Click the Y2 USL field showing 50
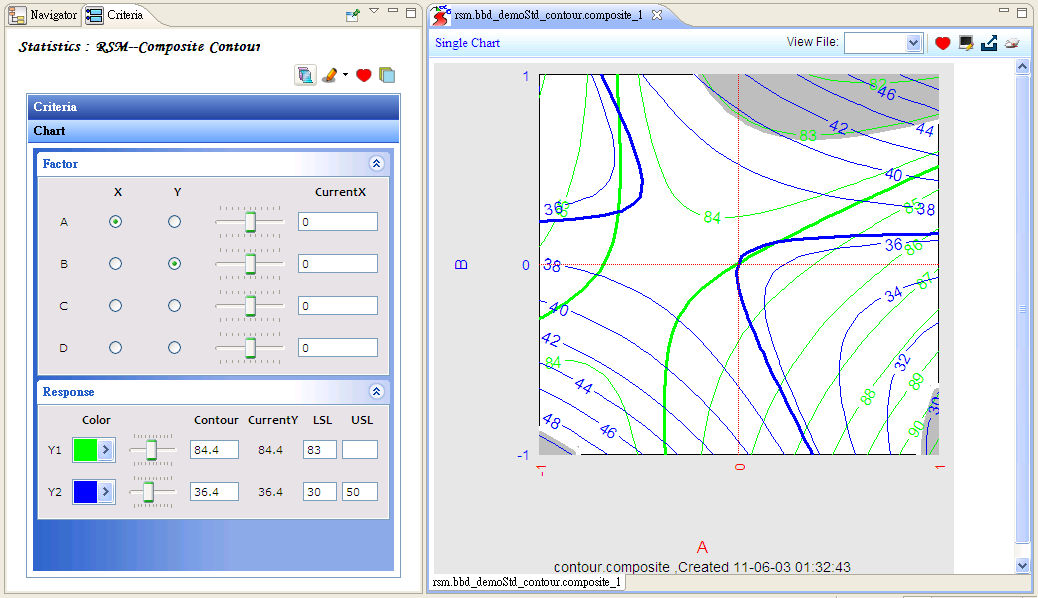The width and height of the screenshot is (1038, 598). click(360, 492)
